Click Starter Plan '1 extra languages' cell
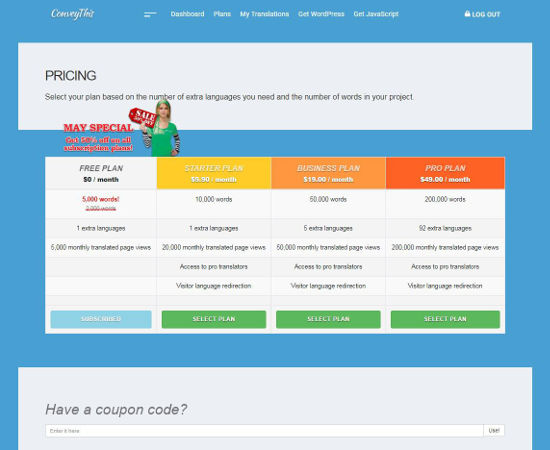Screen dimensions: 550x450 (214, 228)
